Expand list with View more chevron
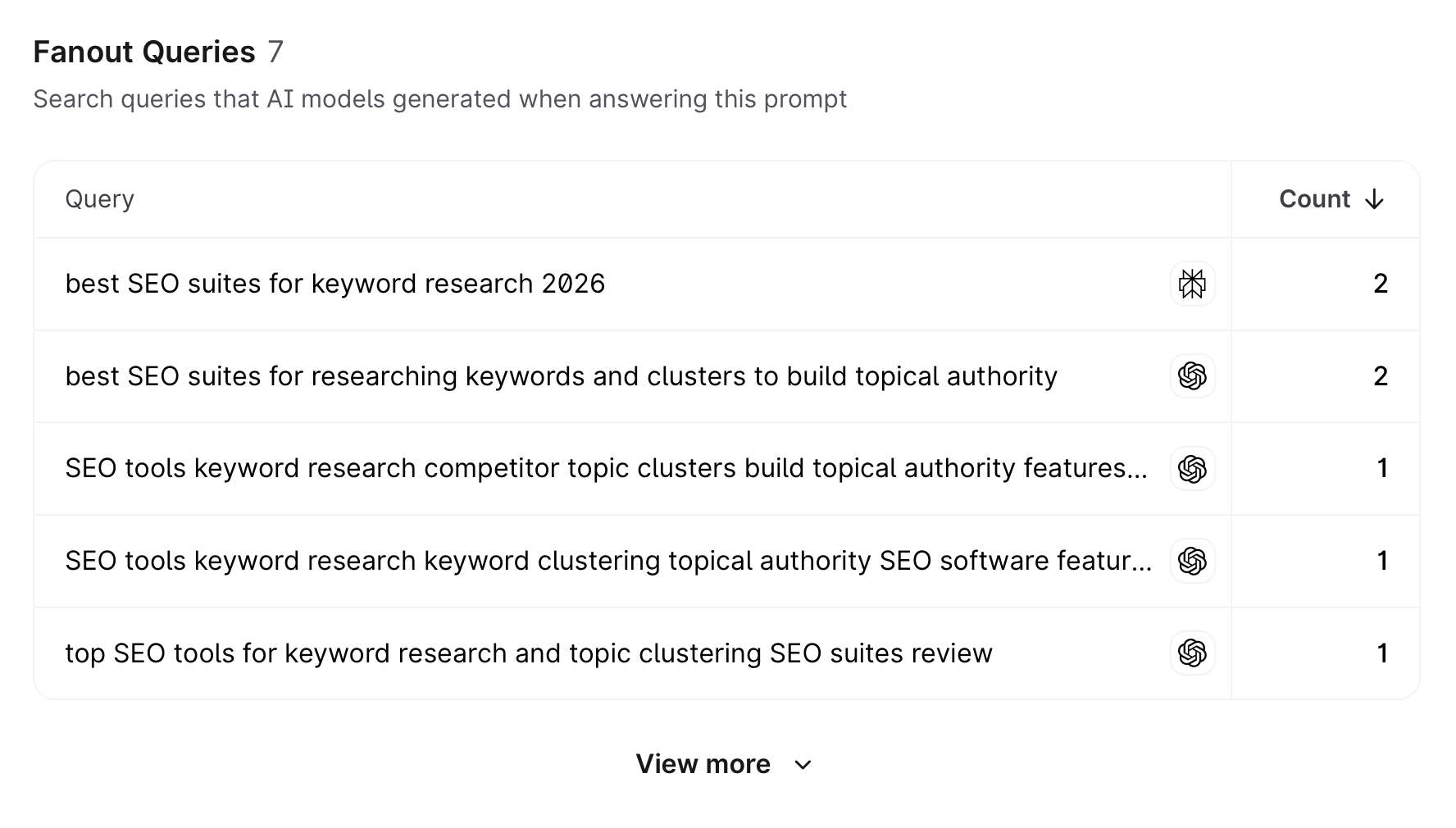 tap(803, 765)
